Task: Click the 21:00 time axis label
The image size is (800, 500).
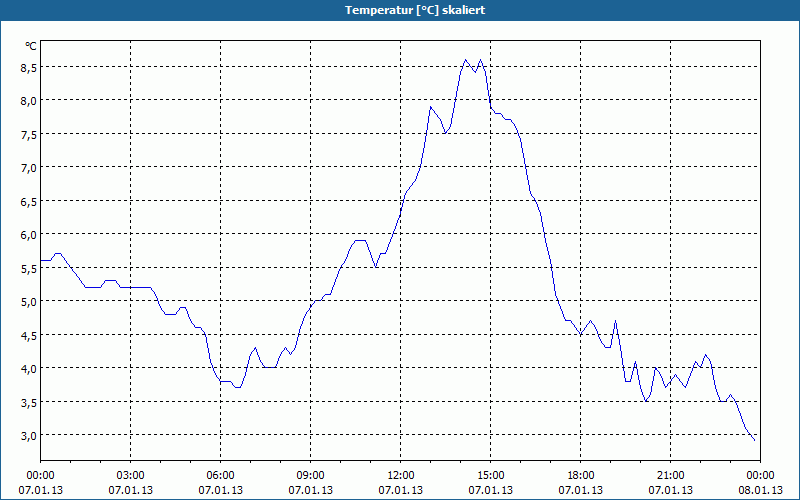Action: coord(670,476)
